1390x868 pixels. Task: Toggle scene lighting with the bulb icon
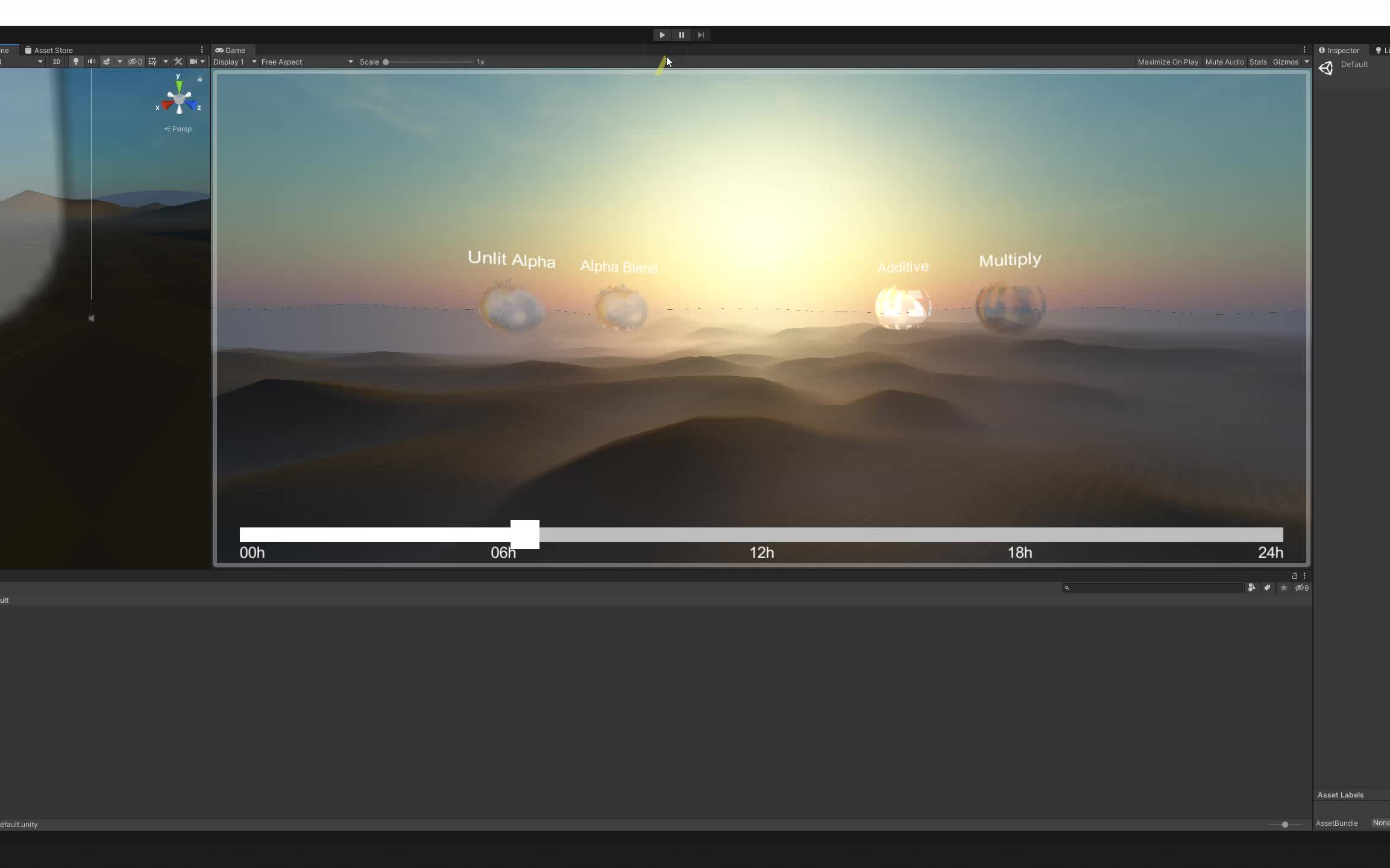(x=76, y=61)
